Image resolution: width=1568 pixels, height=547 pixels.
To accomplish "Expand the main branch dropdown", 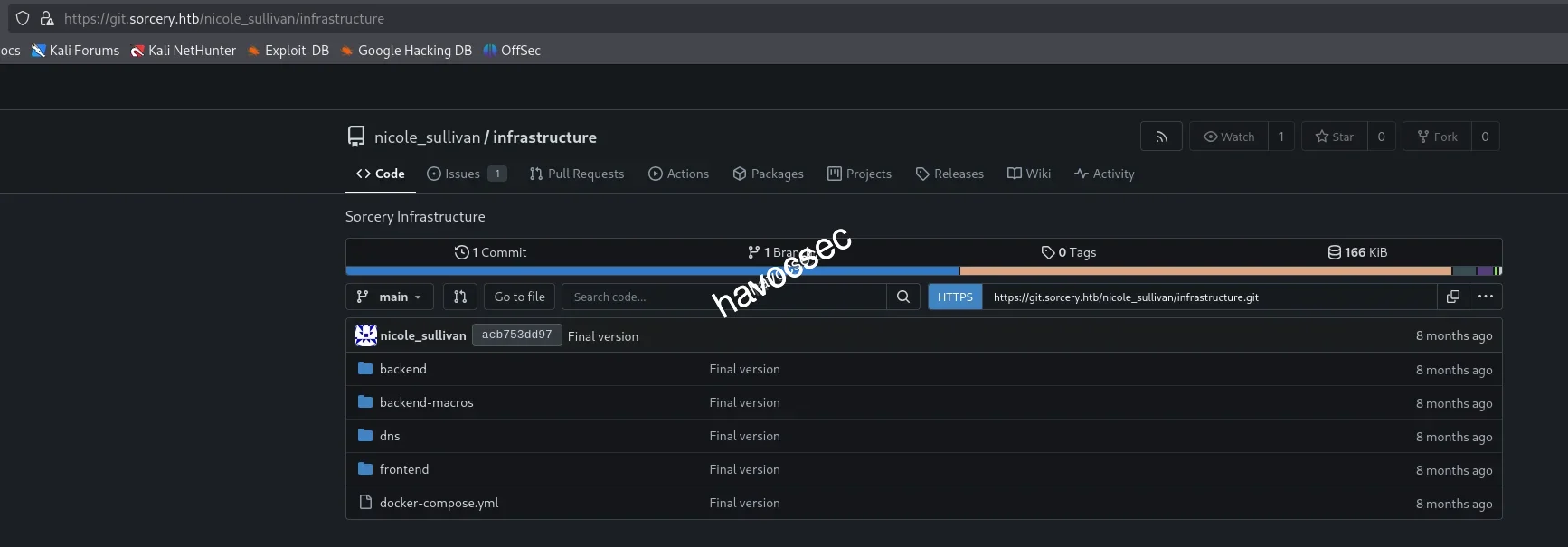I will point(390,297).
